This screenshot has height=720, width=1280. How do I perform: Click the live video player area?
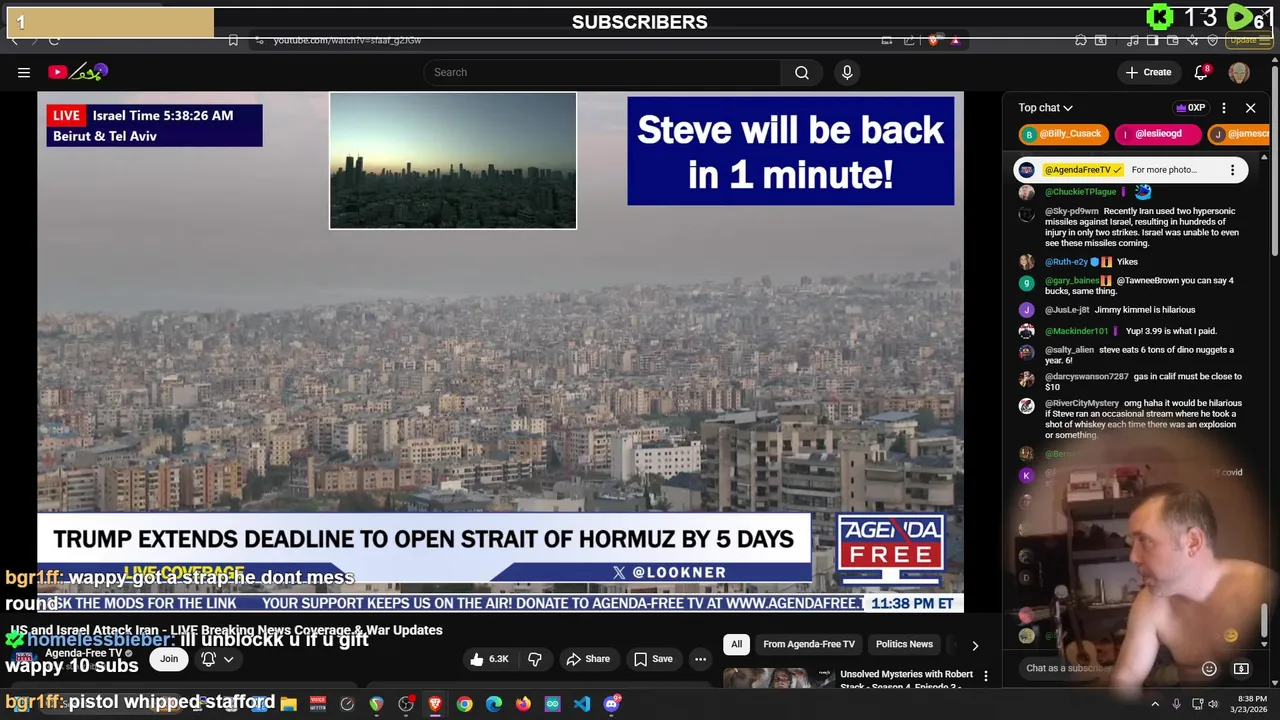(x=500, y=351)
